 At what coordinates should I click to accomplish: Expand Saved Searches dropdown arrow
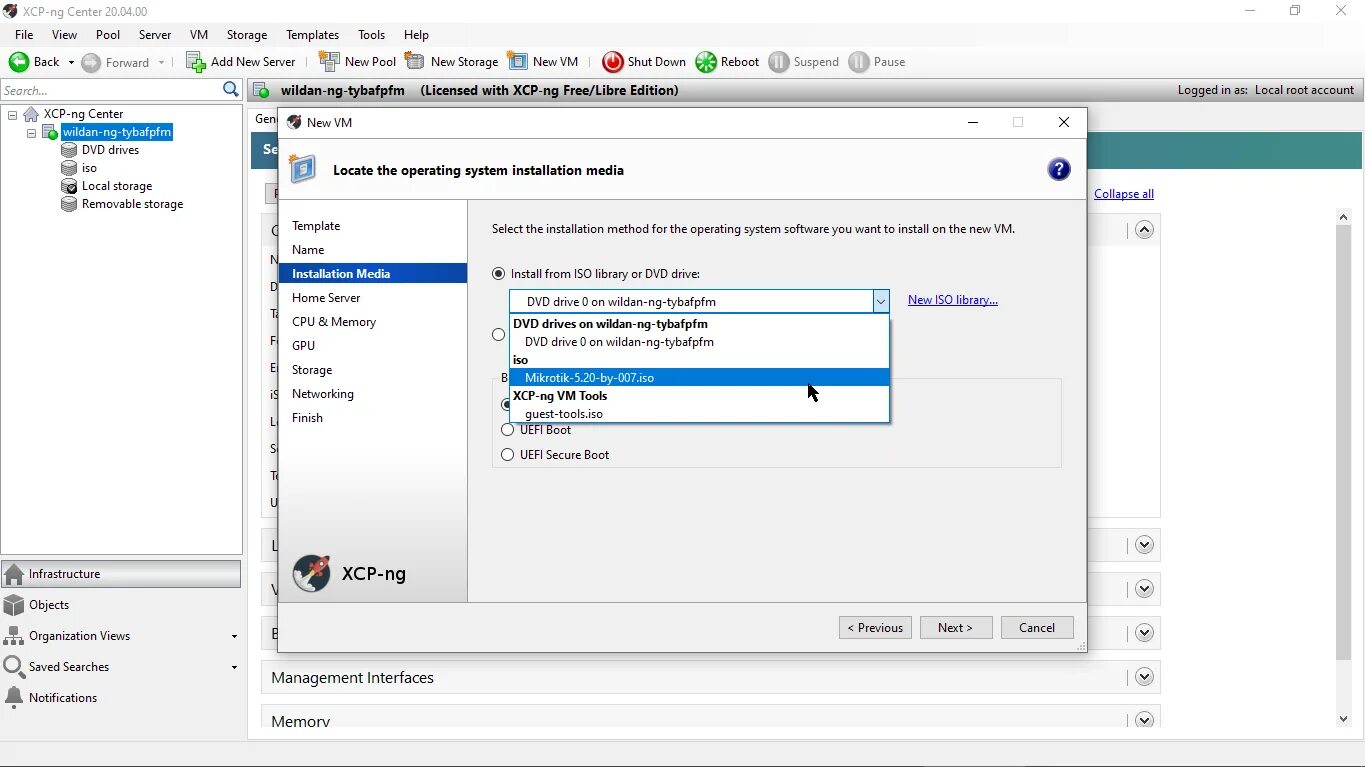click(234, 668)
